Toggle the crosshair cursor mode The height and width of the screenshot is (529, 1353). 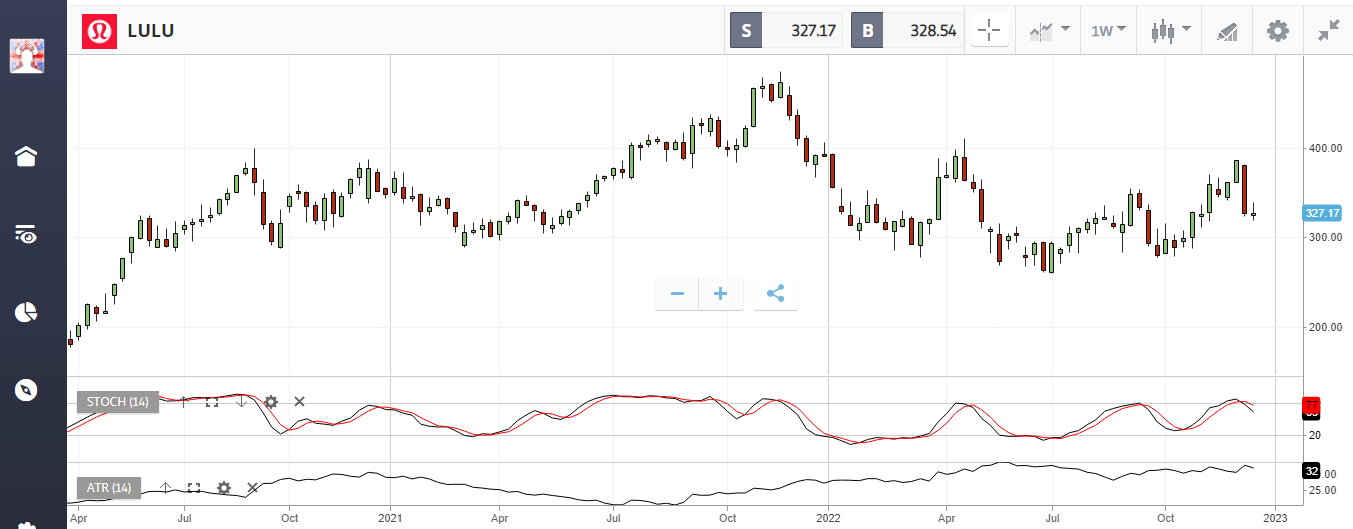(x=989, y=31)
